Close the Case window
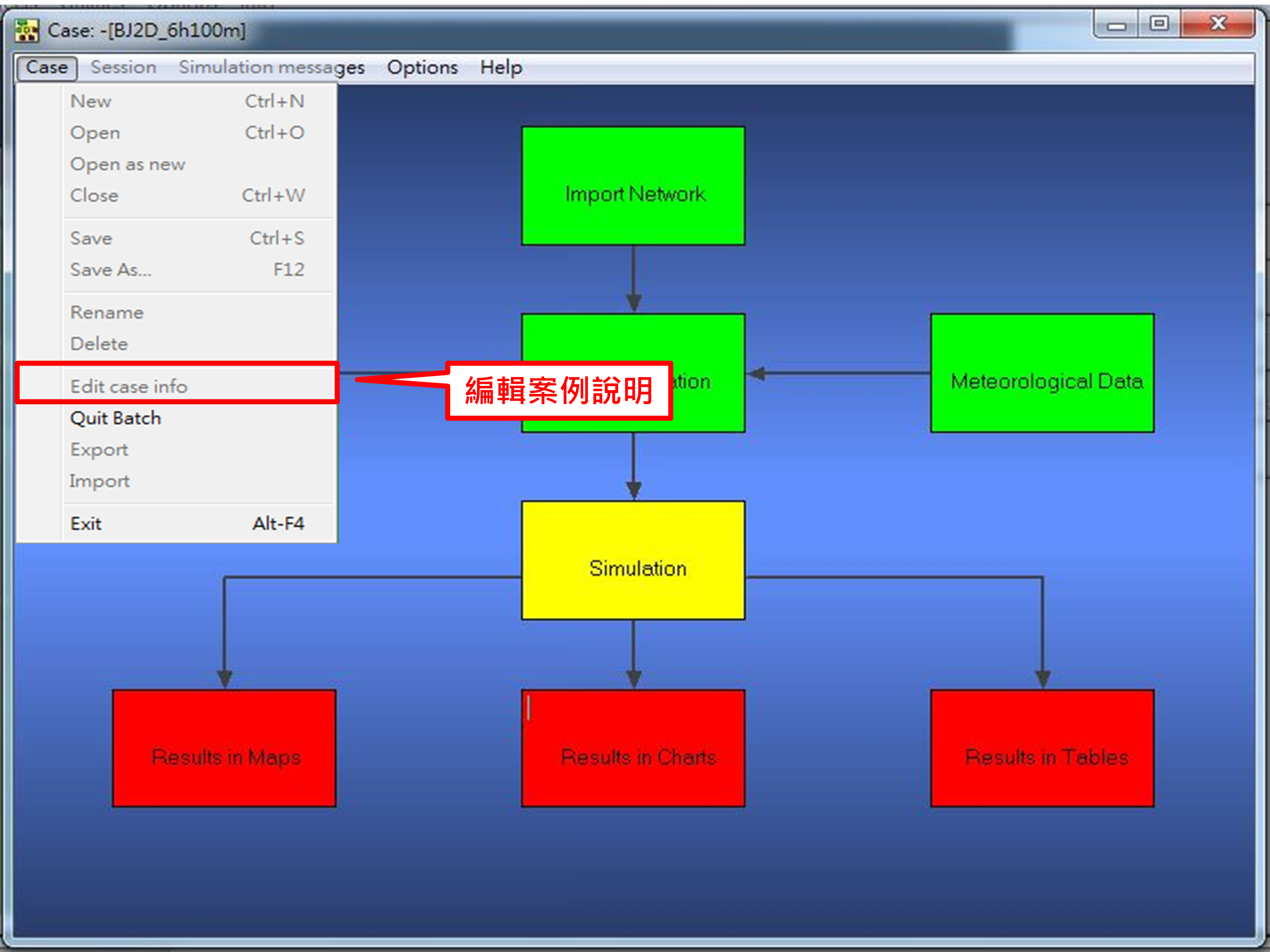This screenshot has width=1270, height=952. click(1218, 24)
